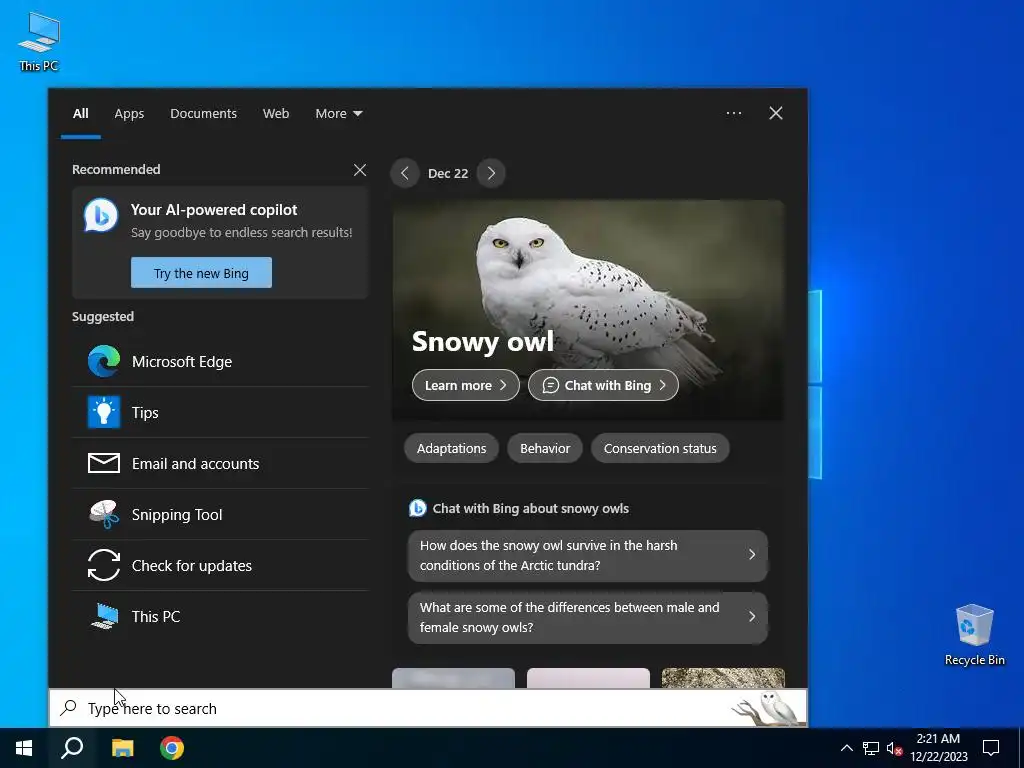Open the network status tray icon

click(871, 748)
